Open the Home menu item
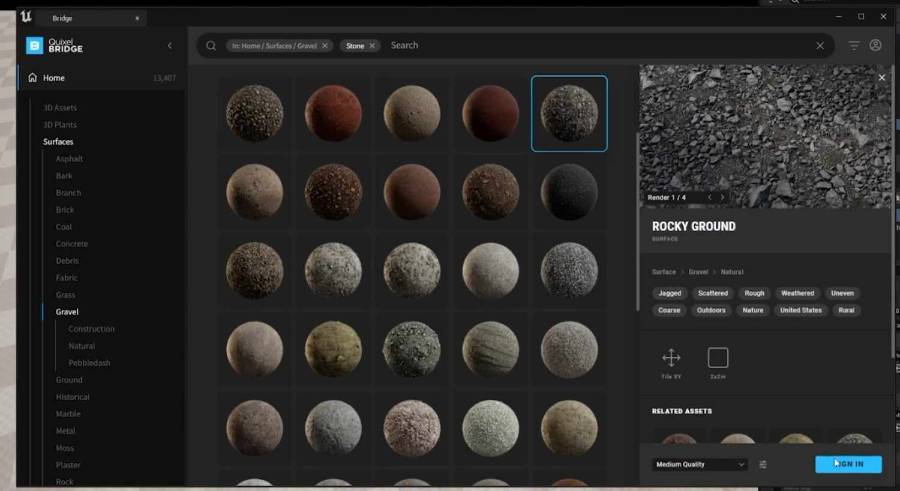Screen dimensions: 900x491 tap(54, 78)
